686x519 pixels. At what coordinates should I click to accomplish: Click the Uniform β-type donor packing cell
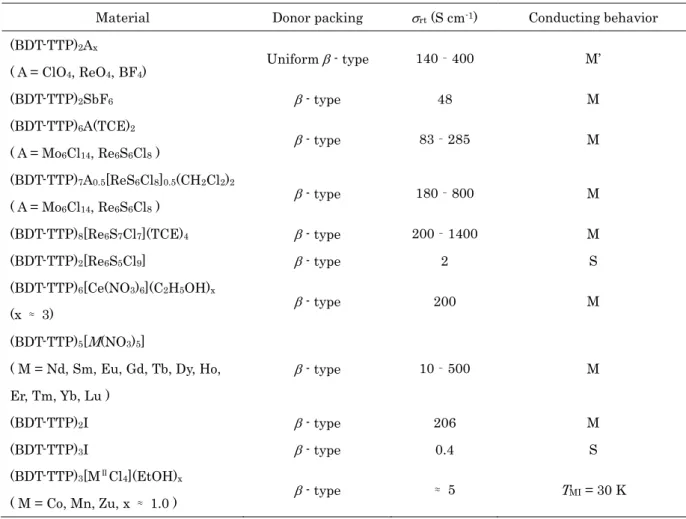(x=318, y=59)
